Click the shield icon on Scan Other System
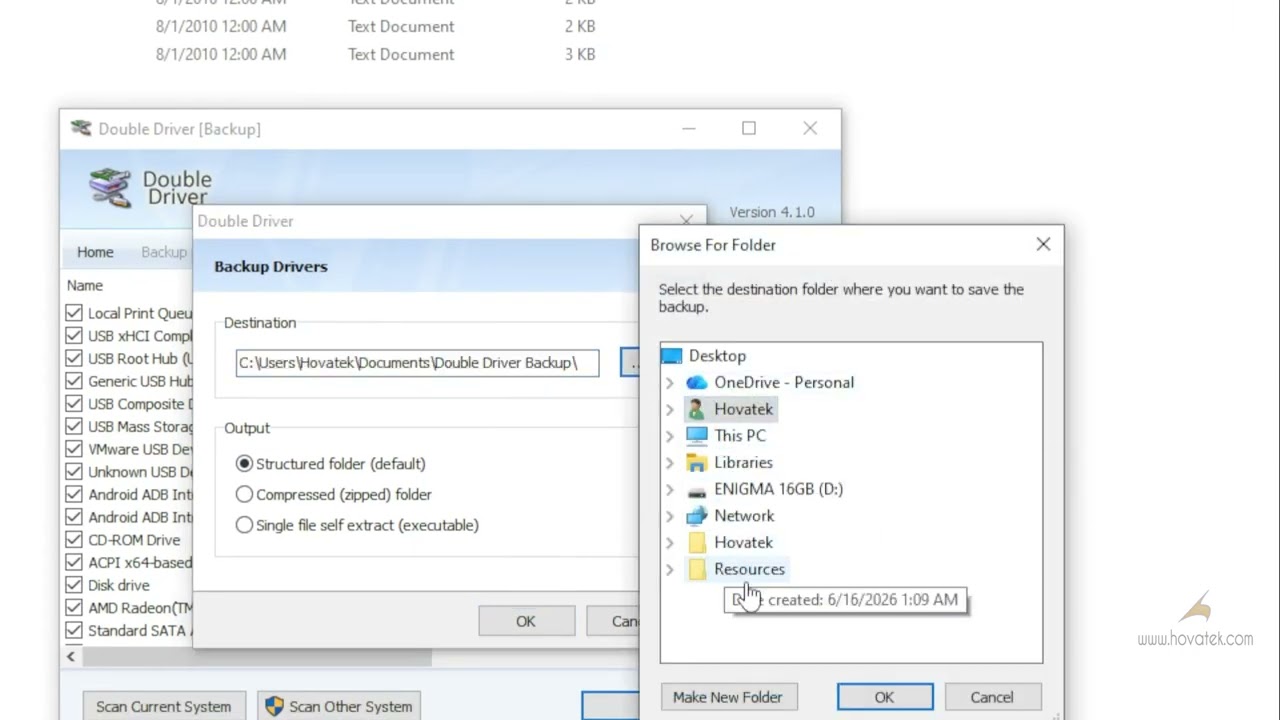This screenshot has height=720, width=1280. point(274,706)
